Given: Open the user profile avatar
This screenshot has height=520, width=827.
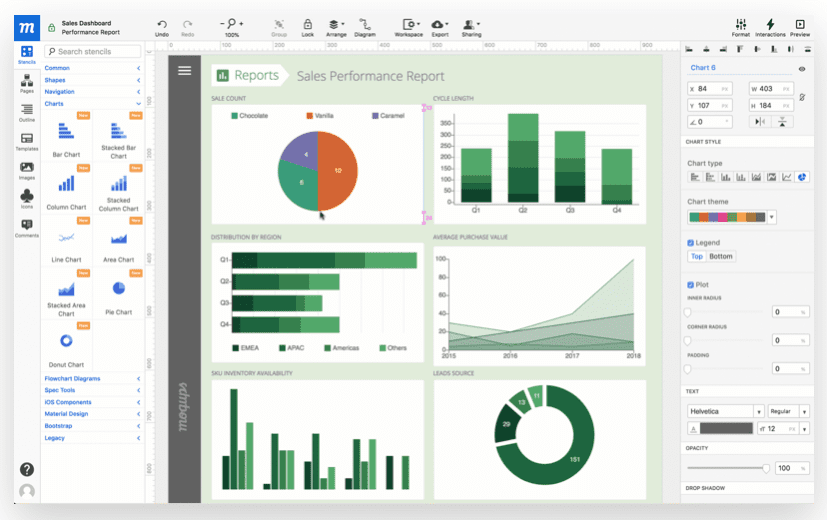Looking at the screenshot, I should pyautogui.click(x=27, y=492).
